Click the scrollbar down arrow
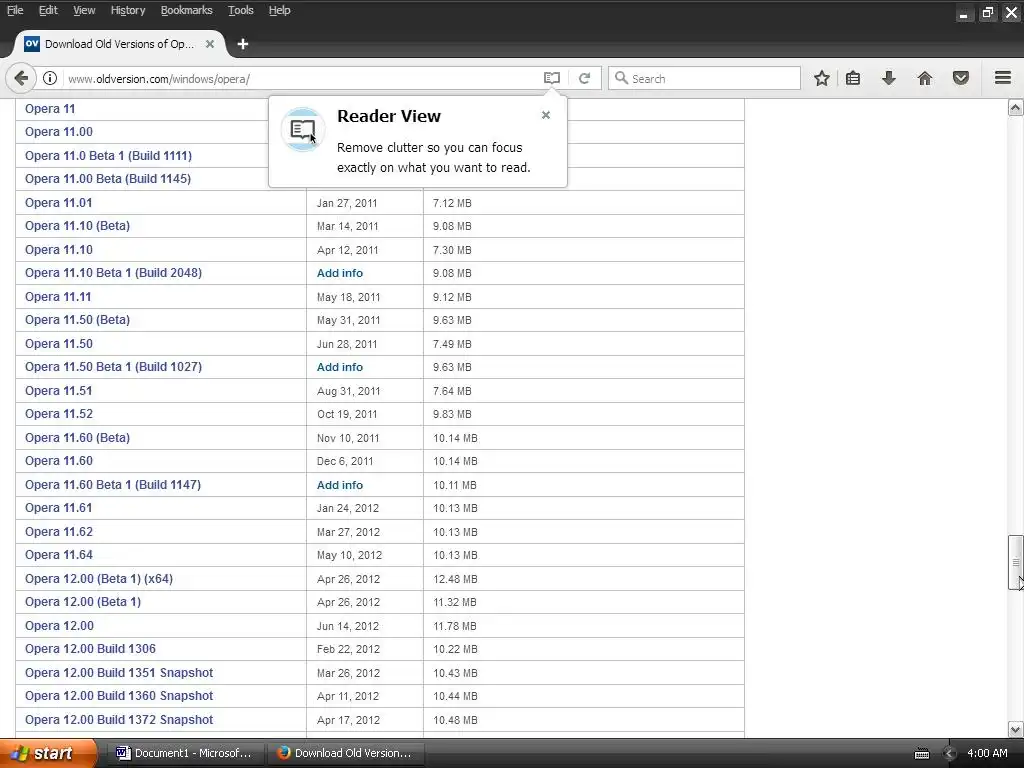This screenshot has width=1024, height=768. [x=1015, y=729]
